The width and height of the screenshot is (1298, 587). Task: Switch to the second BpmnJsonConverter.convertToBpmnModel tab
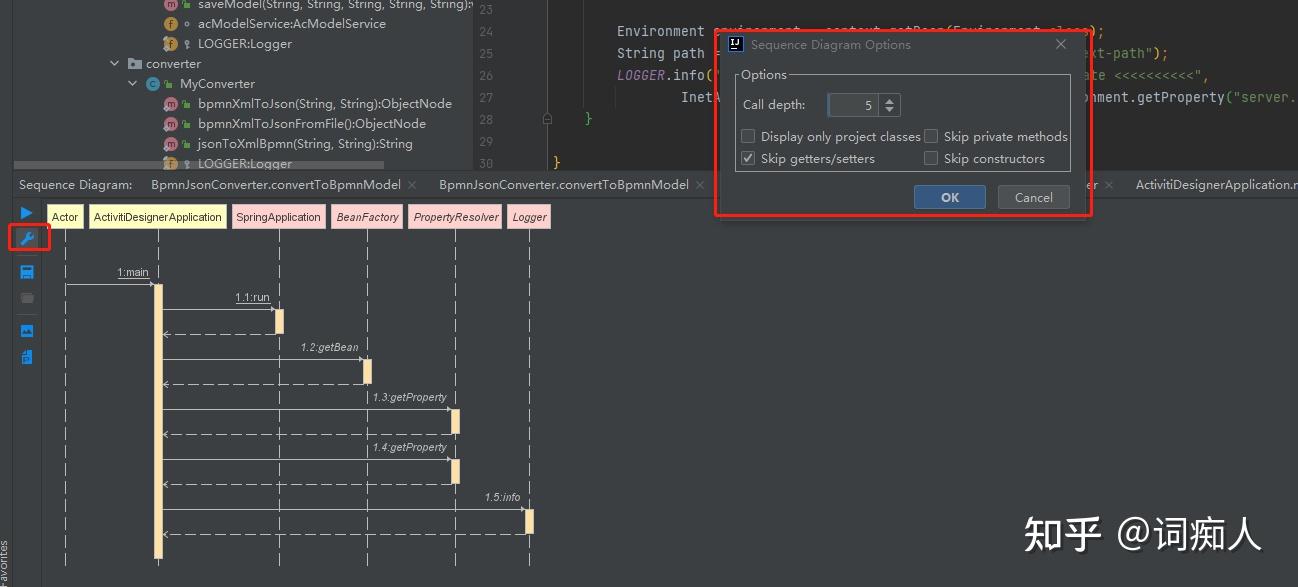pyautogui.click(x=564, y=184)
